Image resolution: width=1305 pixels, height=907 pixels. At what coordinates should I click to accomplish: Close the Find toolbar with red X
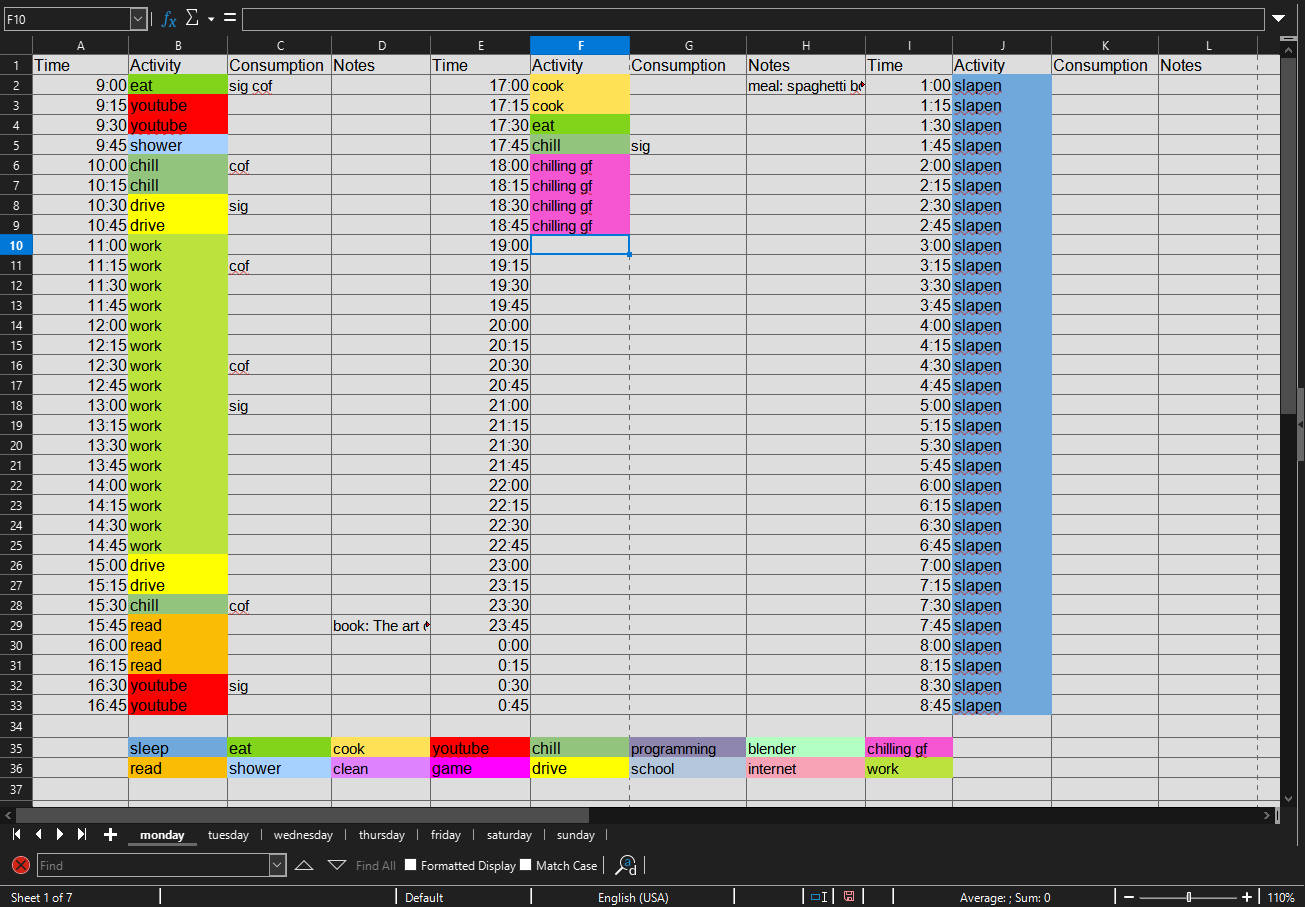pyautogui.click(x=21, y=865)
